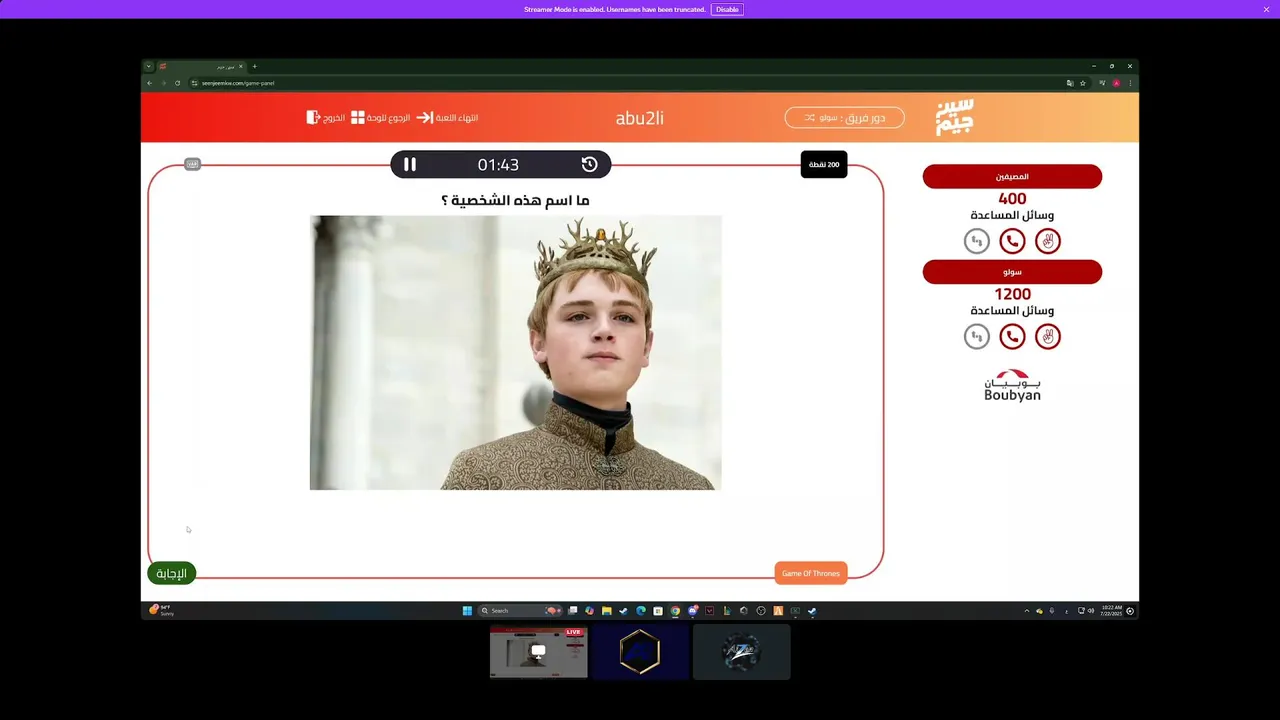
Task: Select the dark circular logo thumbnail
Action: (x=741, y=653)
